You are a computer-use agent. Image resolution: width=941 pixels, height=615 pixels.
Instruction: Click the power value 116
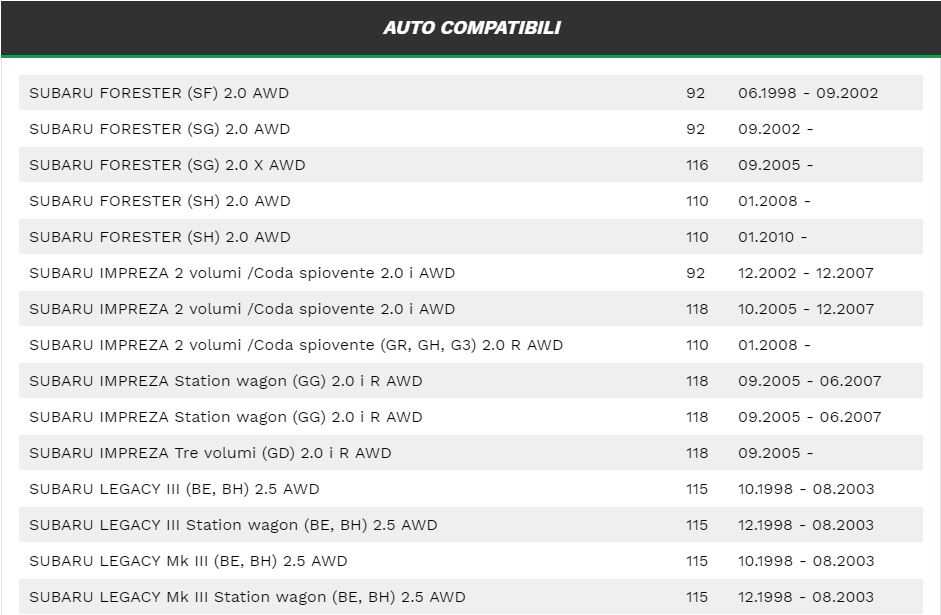(x=697, y=165)
